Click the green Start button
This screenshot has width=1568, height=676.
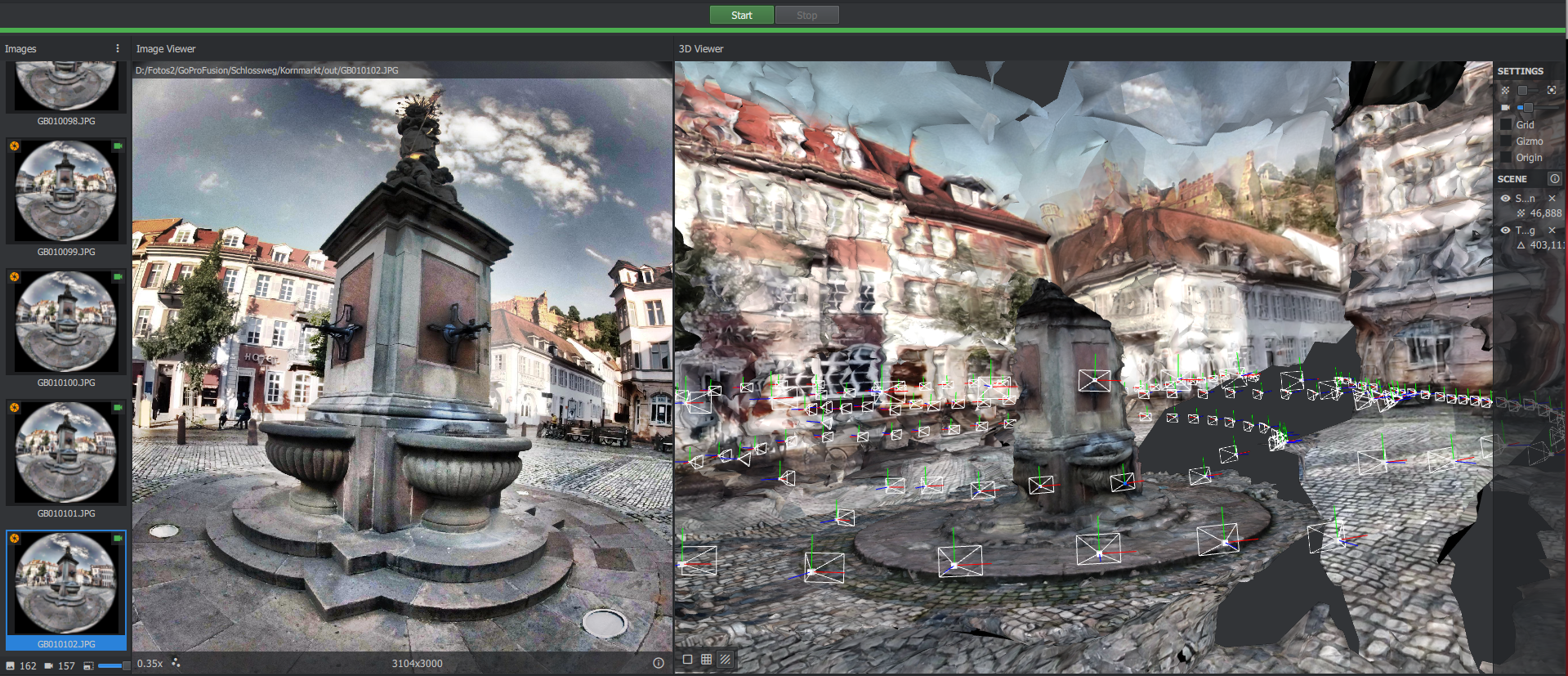(x=741, y=15)
